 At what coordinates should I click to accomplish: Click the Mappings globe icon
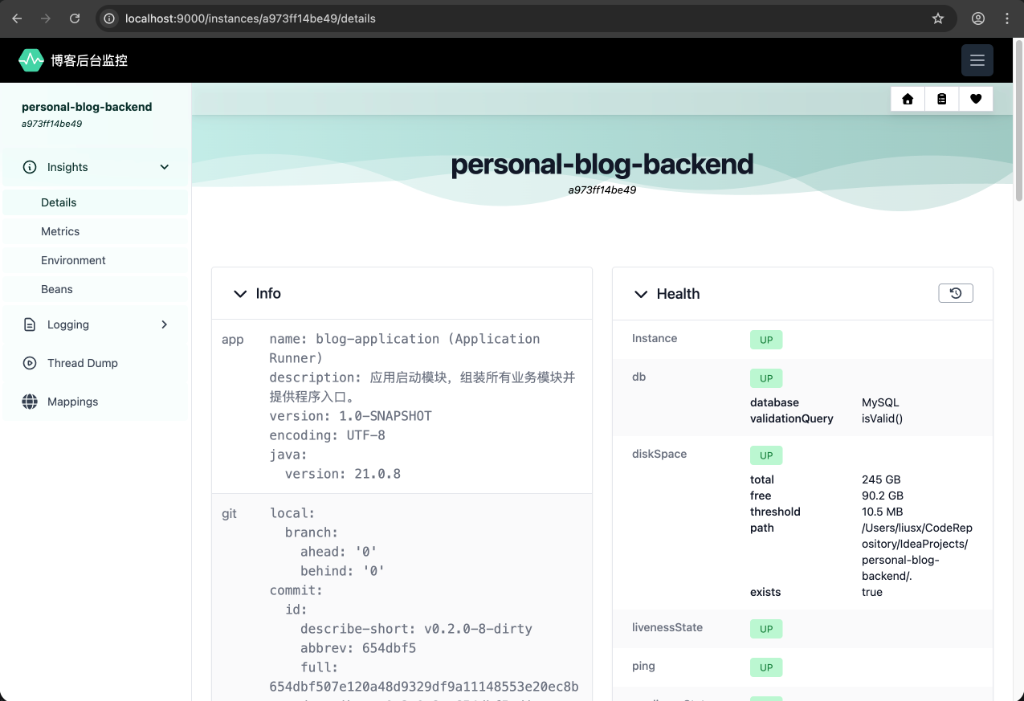coord(30,402)
